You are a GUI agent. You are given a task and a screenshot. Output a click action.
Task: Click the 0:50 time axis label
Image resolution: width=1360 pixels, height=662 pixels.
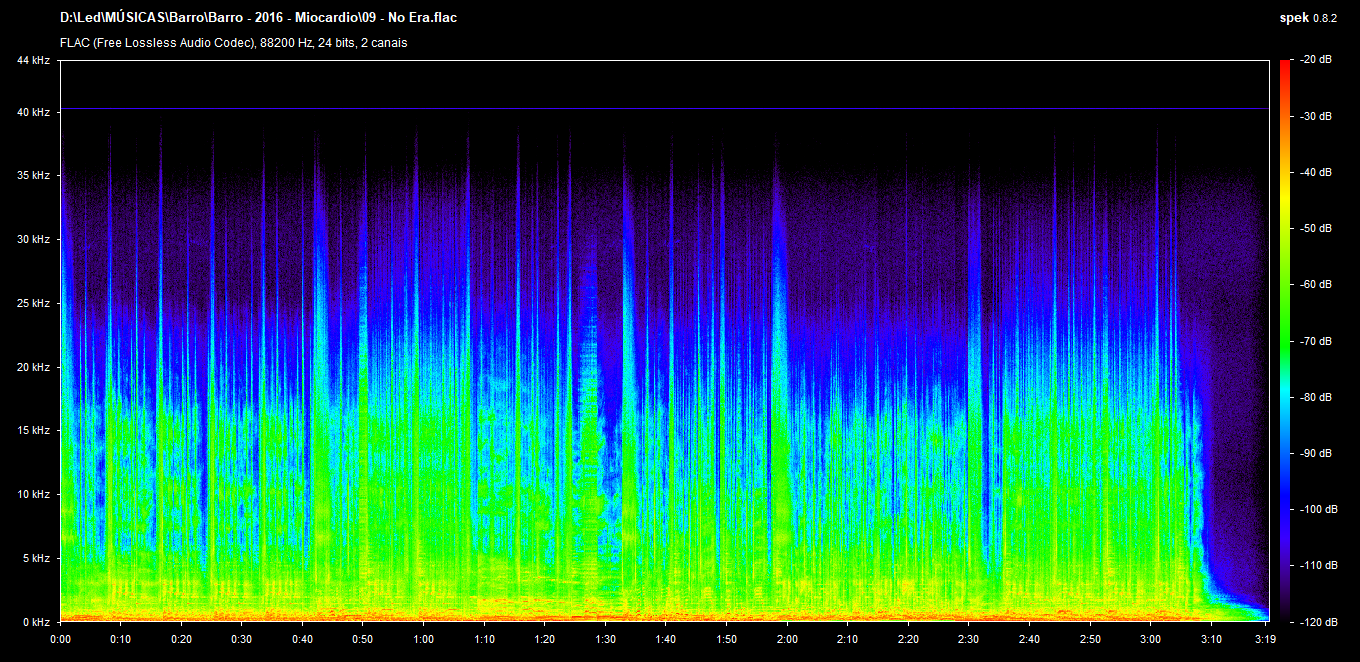pos(362,639)
